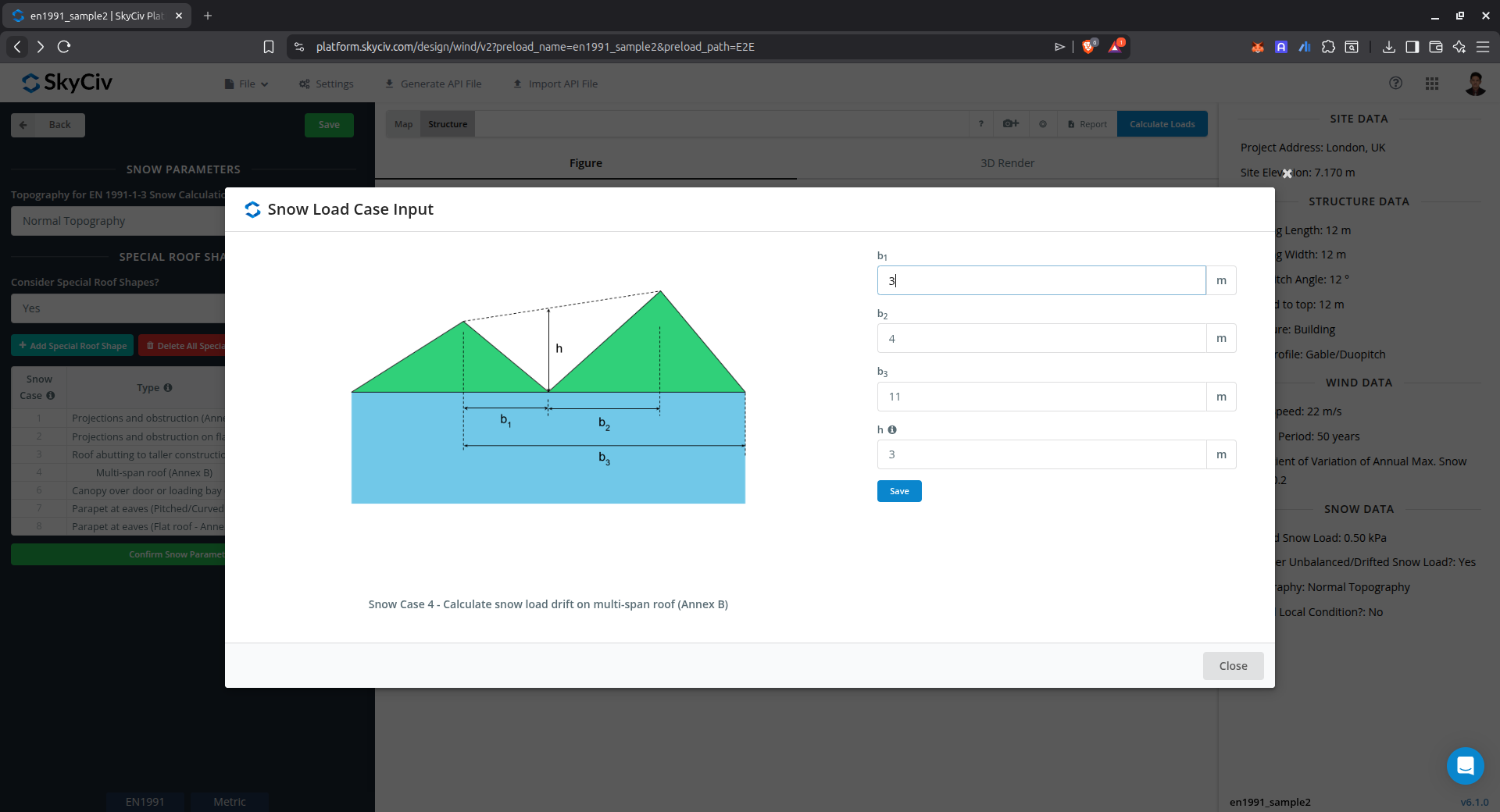The width and height of the screenshot is (1500, 812).
Task: Open the File dropdown menu
Action: pos(247,84)
